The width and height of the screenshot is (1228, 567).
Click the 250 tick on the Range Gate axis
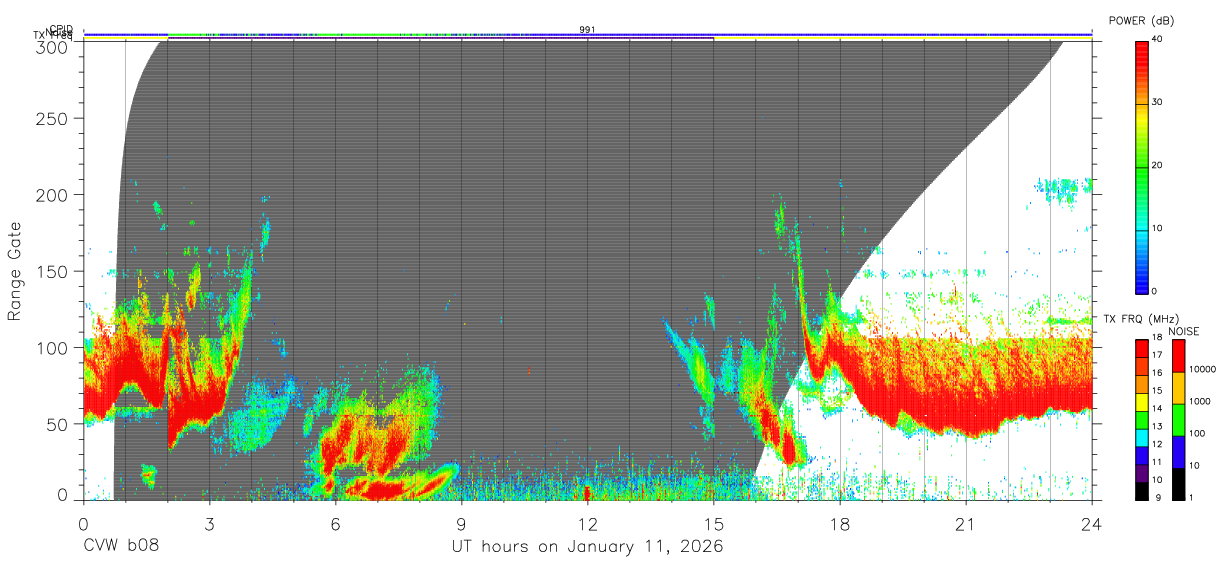pyautogui.click(x=52, y=119)
